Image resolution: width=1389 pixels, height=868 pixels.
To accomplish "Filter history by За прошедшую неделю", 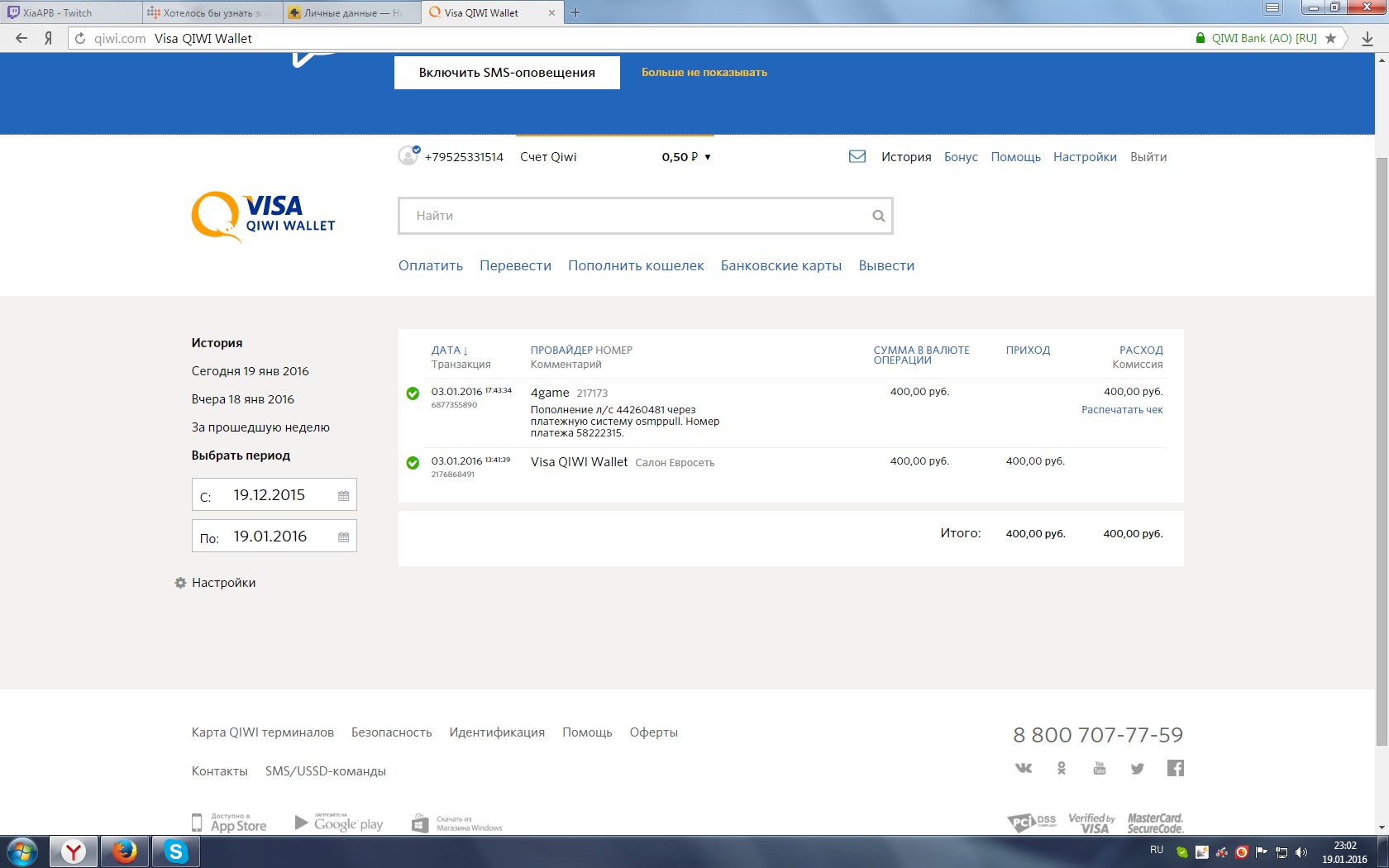I will click(260, 427).
